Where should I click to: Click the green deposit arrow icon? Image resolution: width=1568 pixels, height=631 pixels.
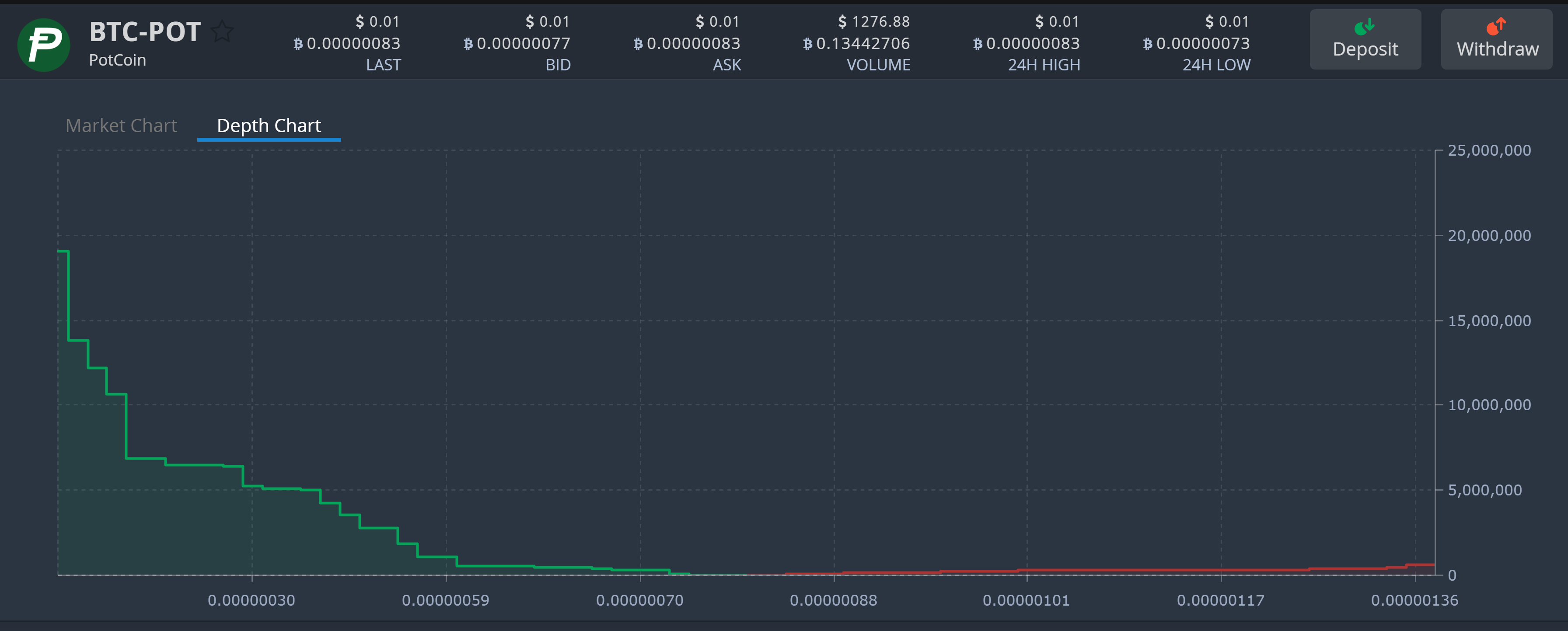1364,26
